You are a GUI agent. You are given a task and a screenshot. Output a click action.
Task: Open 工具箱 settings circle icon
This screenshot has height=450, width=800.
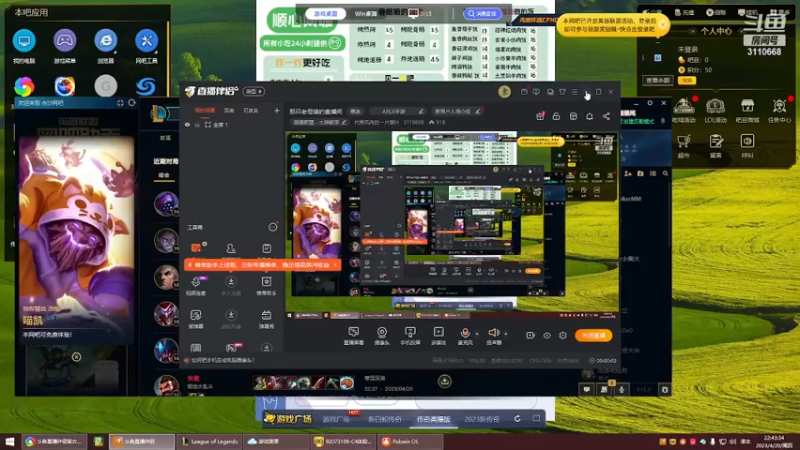coord(273,227)
